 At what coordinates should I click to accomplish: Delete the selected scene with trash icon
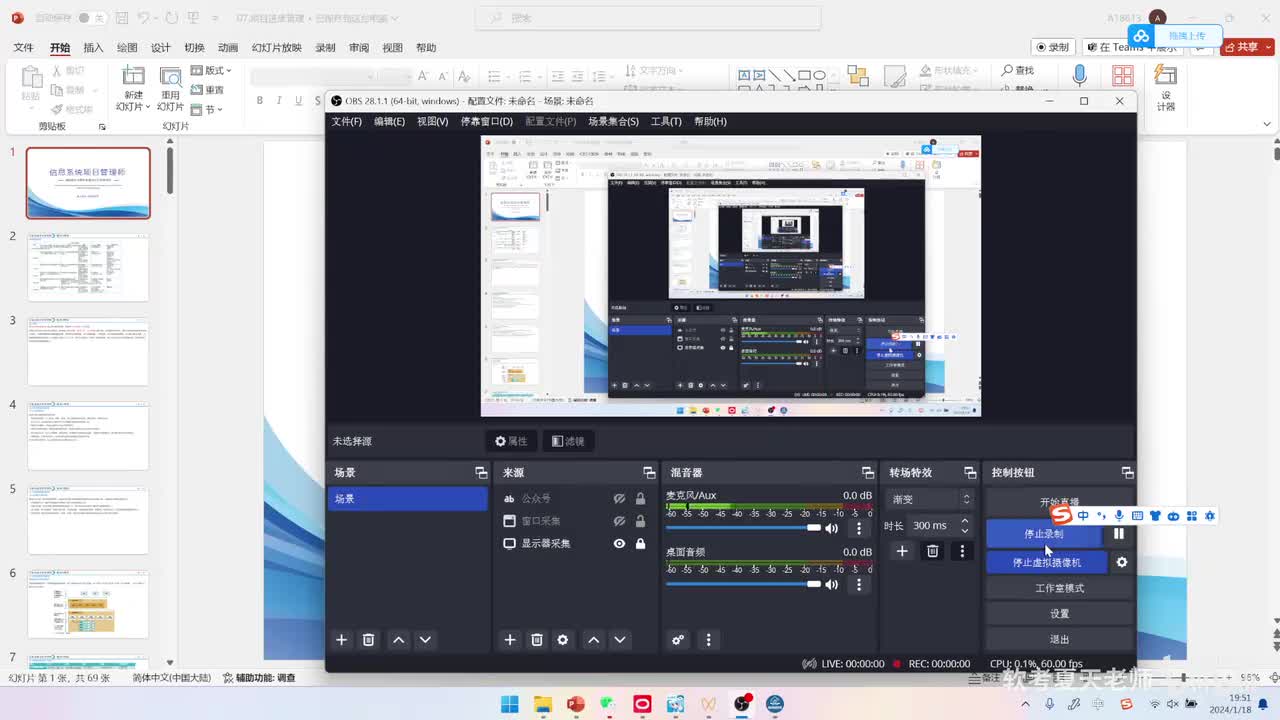pos(368,640)
